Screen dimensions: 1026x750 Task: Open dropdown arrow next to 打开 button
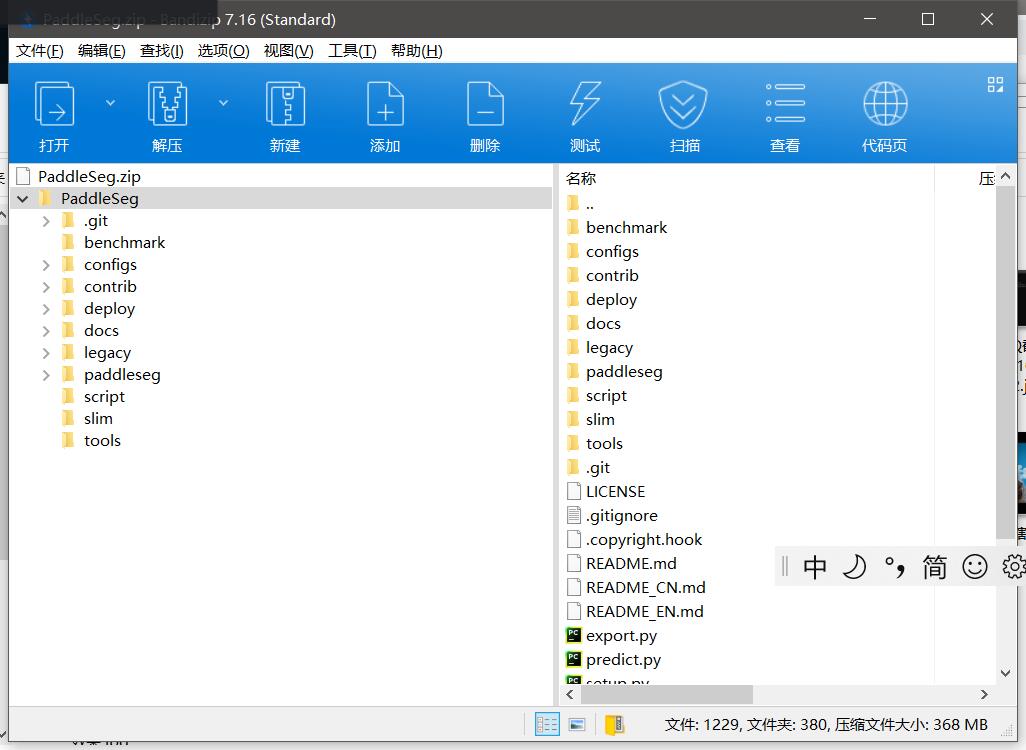tap(111, 103)
